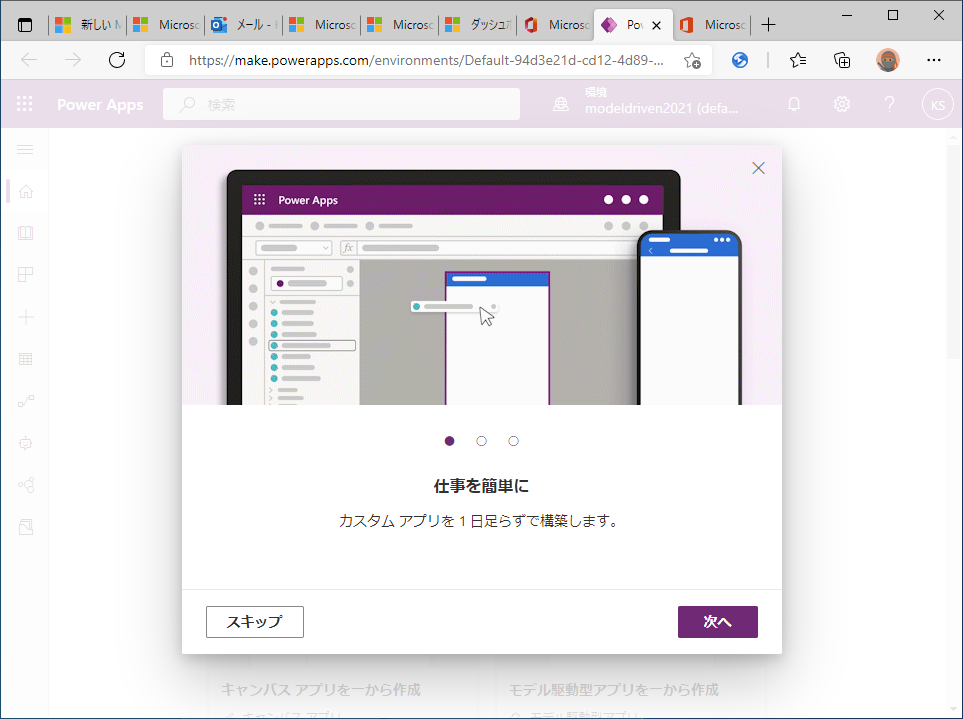Screen dimensions: 963x719
Task: Click the Power Apps header title
Action: pyautogui.click(x=100, y=104)
